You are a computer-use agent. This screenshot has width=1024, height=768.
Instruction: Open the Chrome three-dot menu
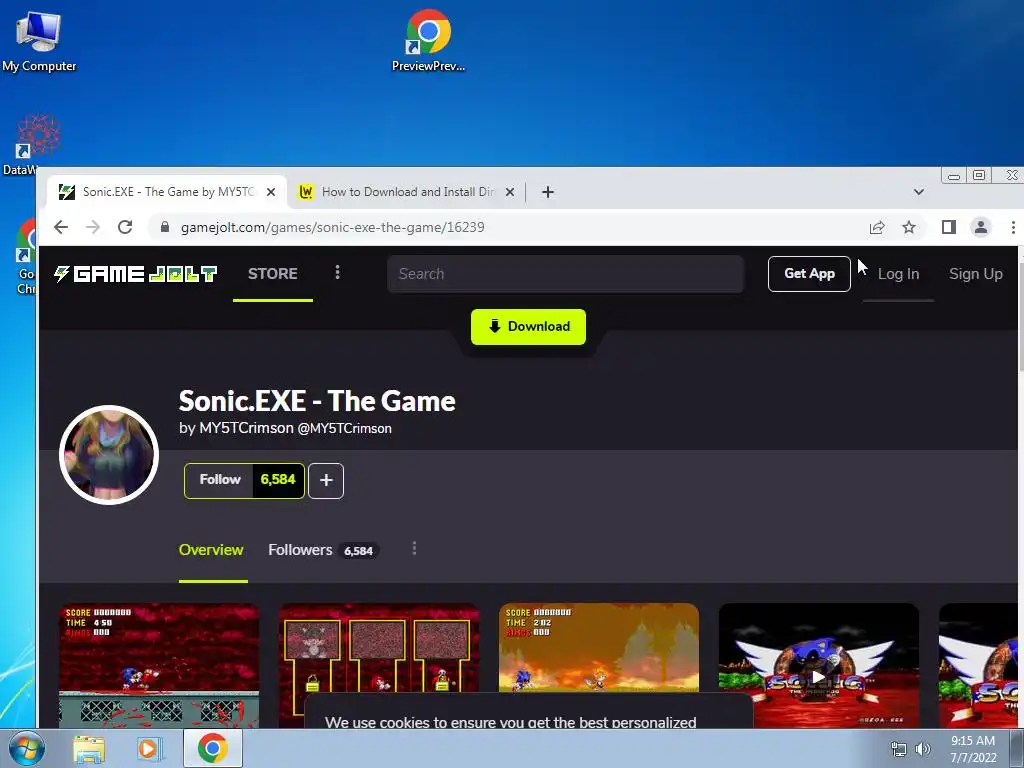point(1013,227)
